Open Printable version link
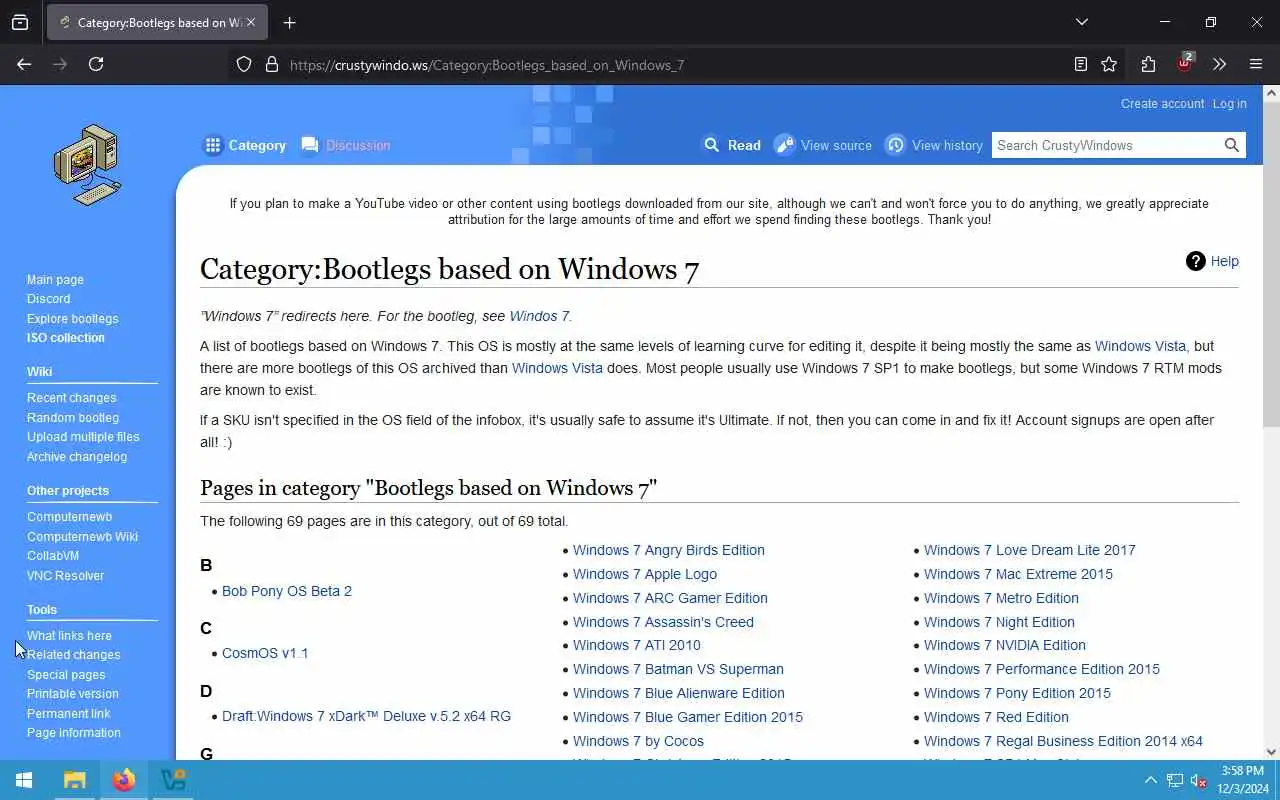The width and height of the screenshot is (1280, 800). pyautogui.click(x=72, y=694)
